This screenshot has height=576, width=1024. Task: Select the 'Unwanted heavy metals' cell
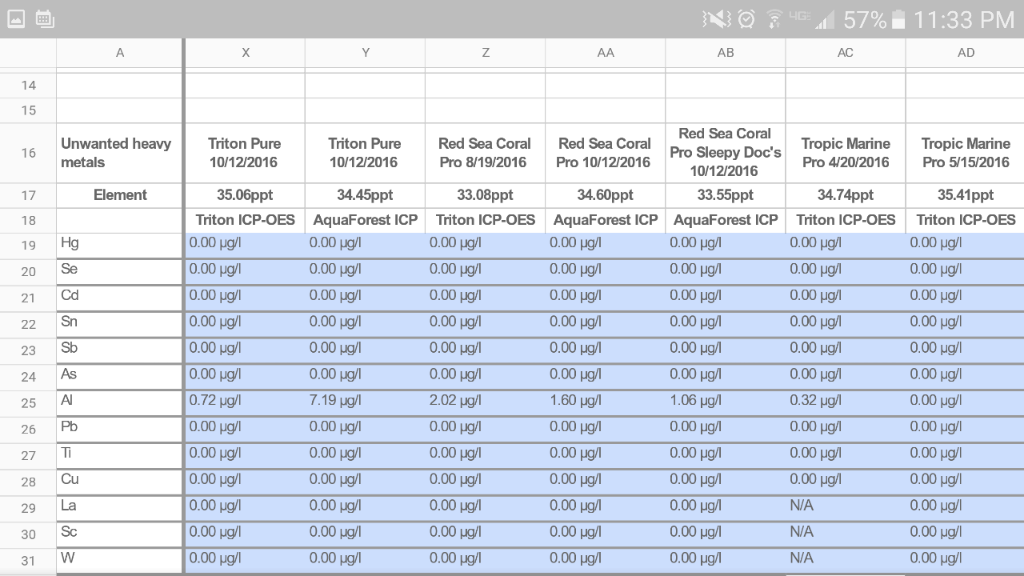tap(120, 153)
